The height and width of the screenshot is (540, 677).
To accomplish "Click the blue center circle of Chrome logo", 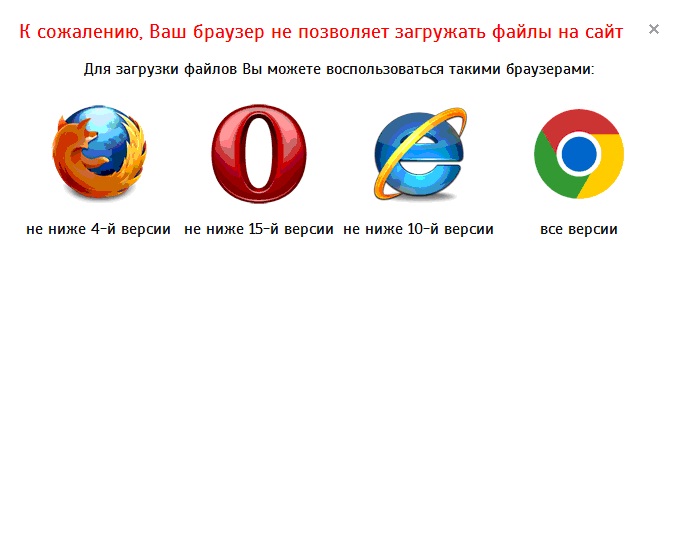I will tap(579, 154).
